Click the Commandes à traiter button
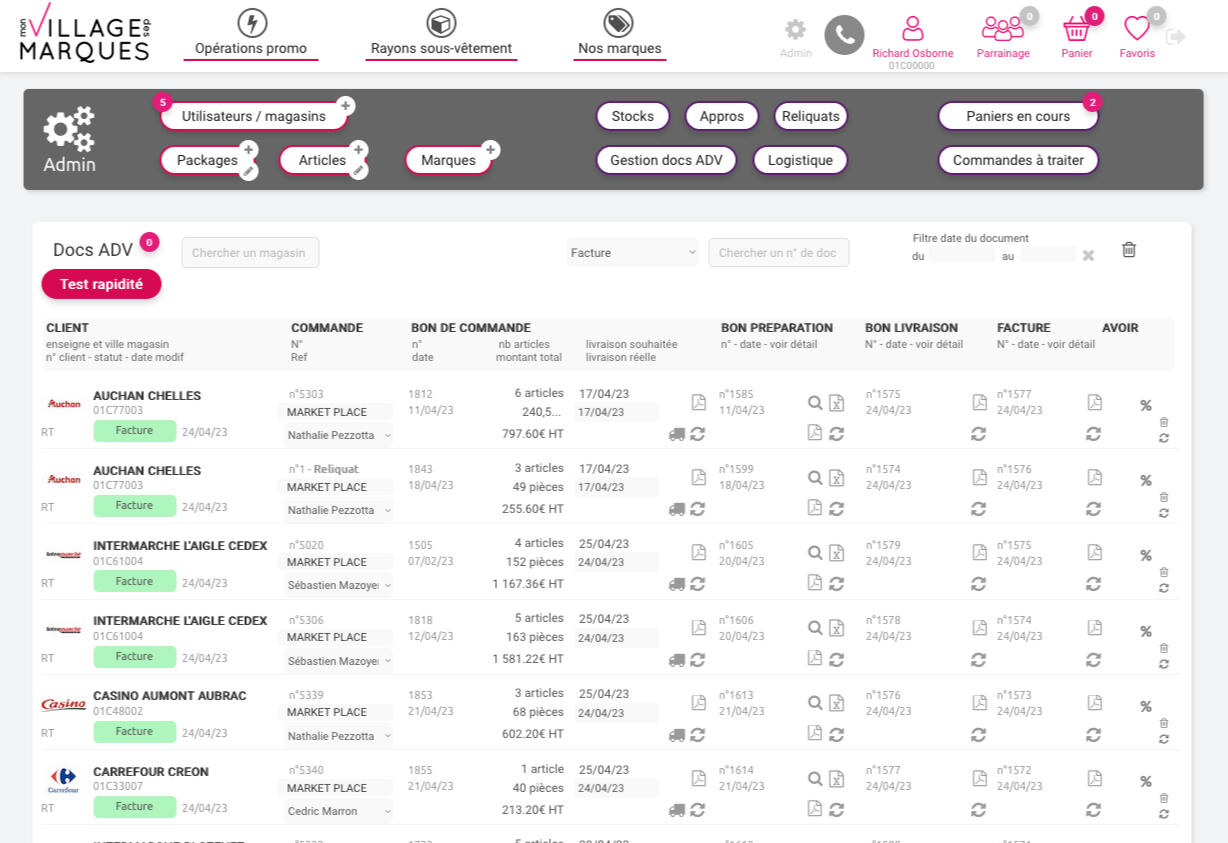Image resolution: width=1228 pixels, height=843 pixels. point(1018,160)
